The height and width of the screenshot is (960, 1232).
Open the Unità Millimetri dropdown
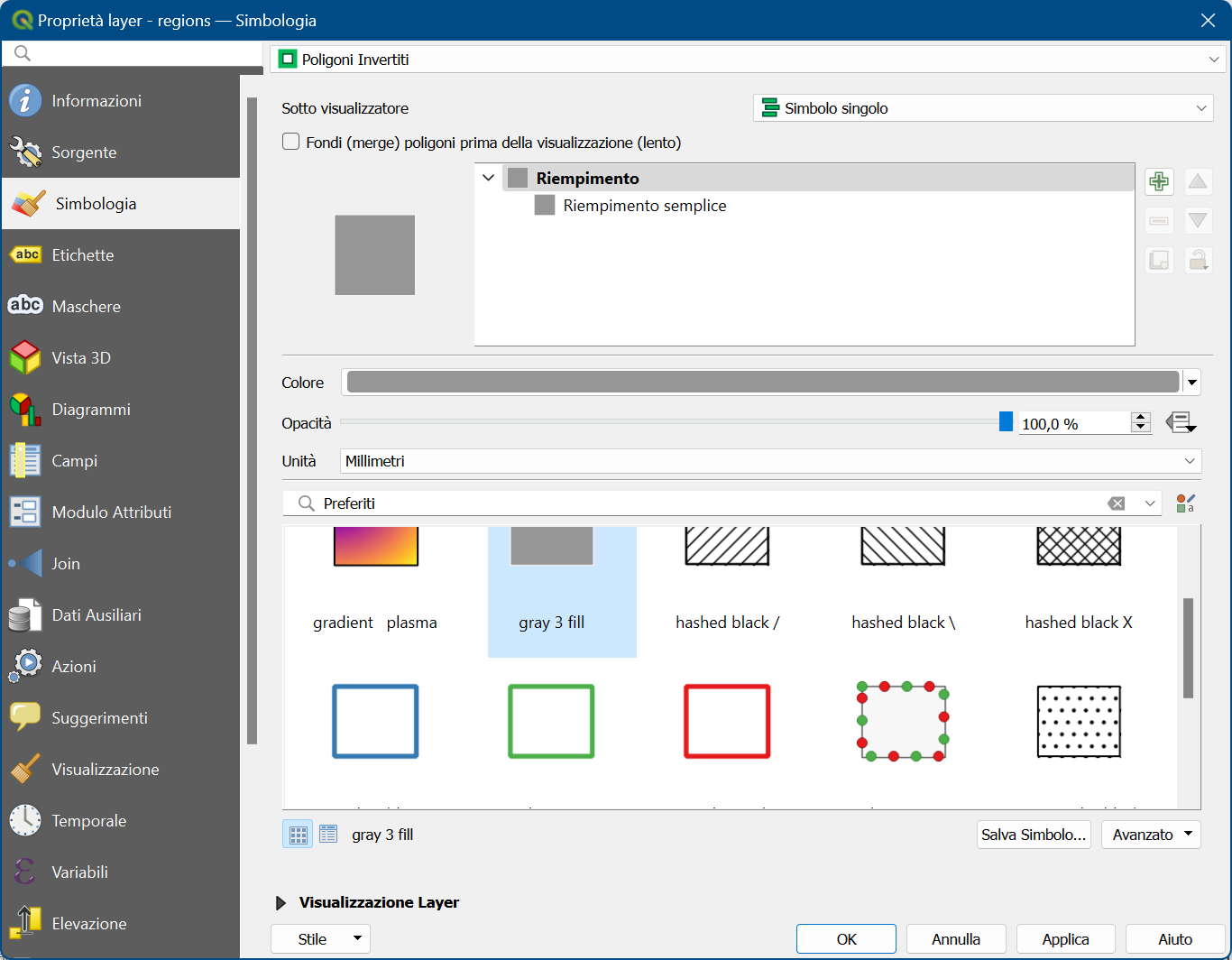pyautogui.click(x=771, y=461)
